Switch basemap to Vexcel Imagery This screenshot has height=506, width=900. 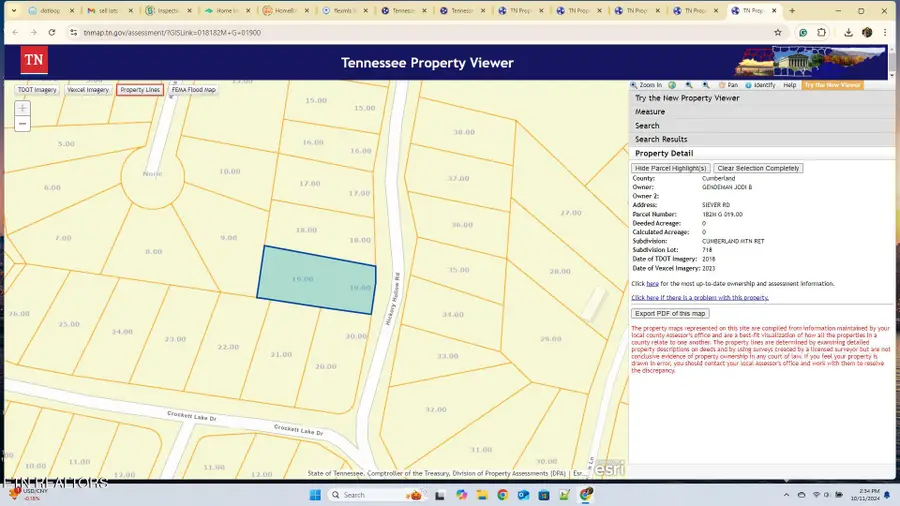[88, 90]
